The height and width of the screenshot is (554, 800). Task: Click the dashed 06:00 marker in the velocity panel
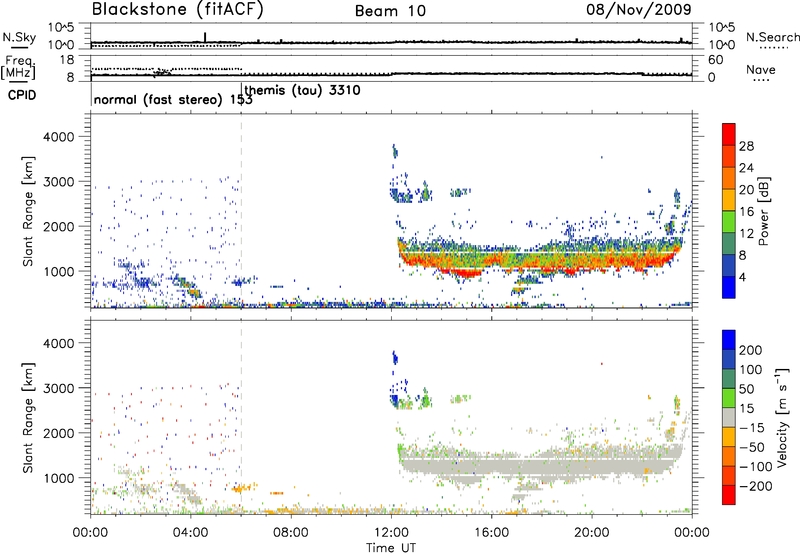point(242,417)
